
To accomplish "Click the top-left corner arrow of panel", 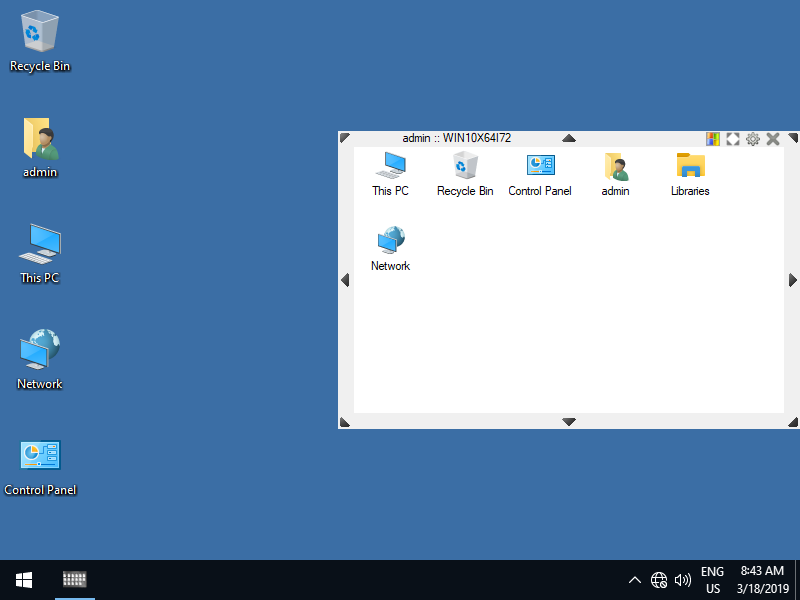I will pos(344,137).
